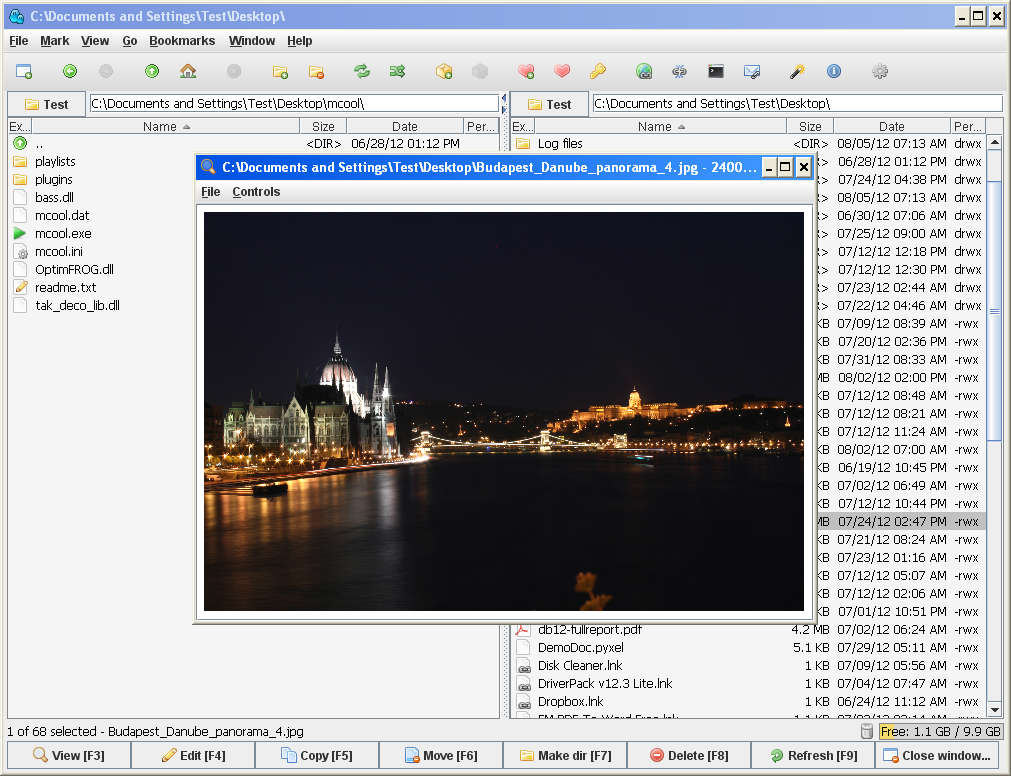Image resolution: width=1011 pixels, height=776 pixels.
Task: Go to parent folder with up arrow icon
Action: [152, 71]
